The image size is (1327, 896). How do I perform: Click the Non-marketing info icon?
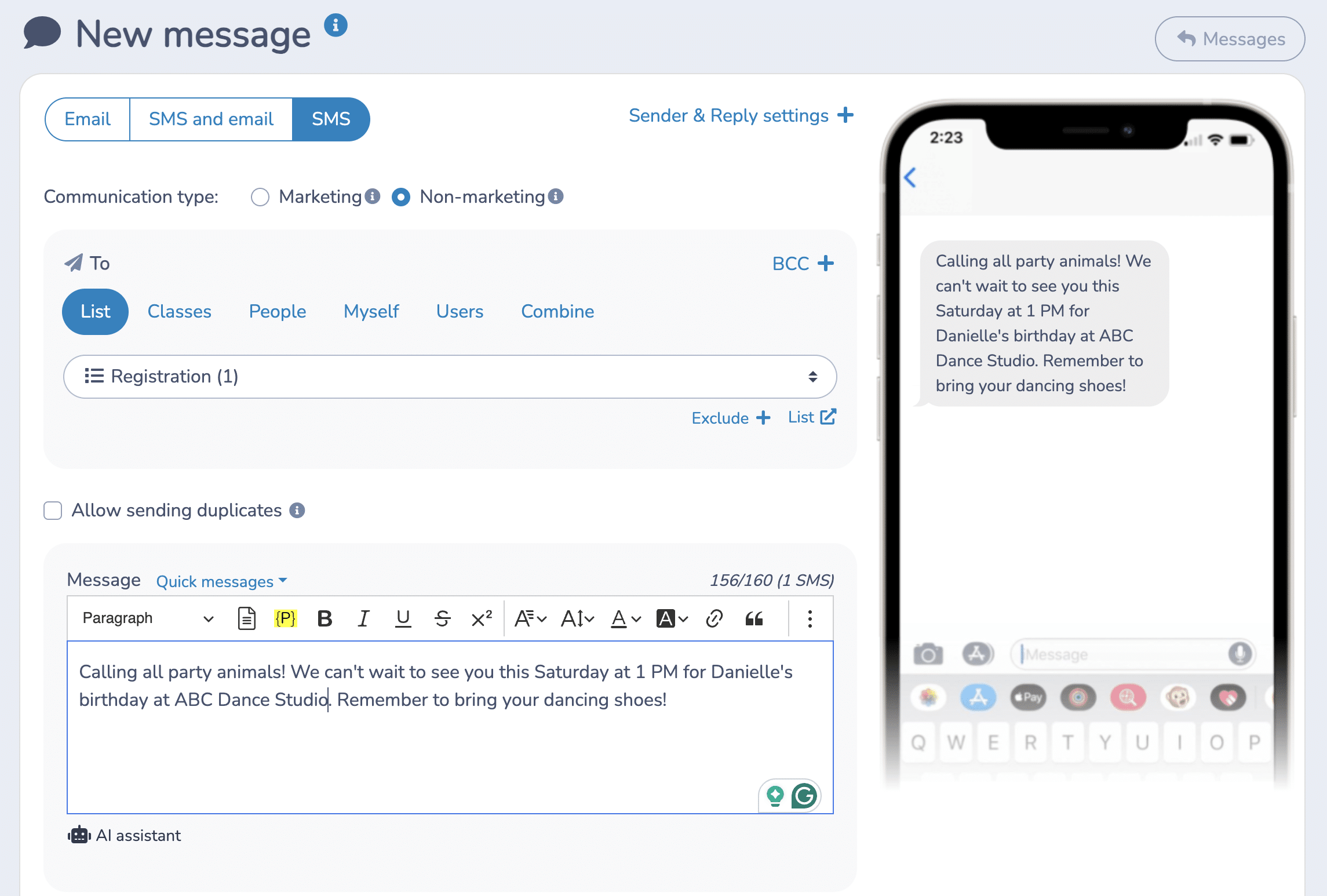[x=556, y=196]
